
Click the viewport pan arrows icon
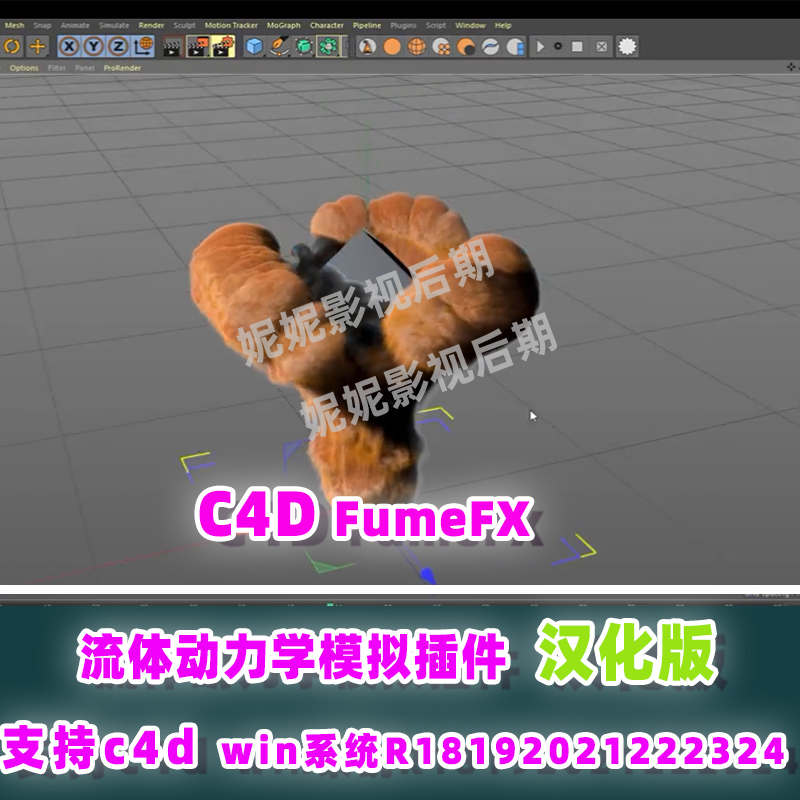click(791, 67)
